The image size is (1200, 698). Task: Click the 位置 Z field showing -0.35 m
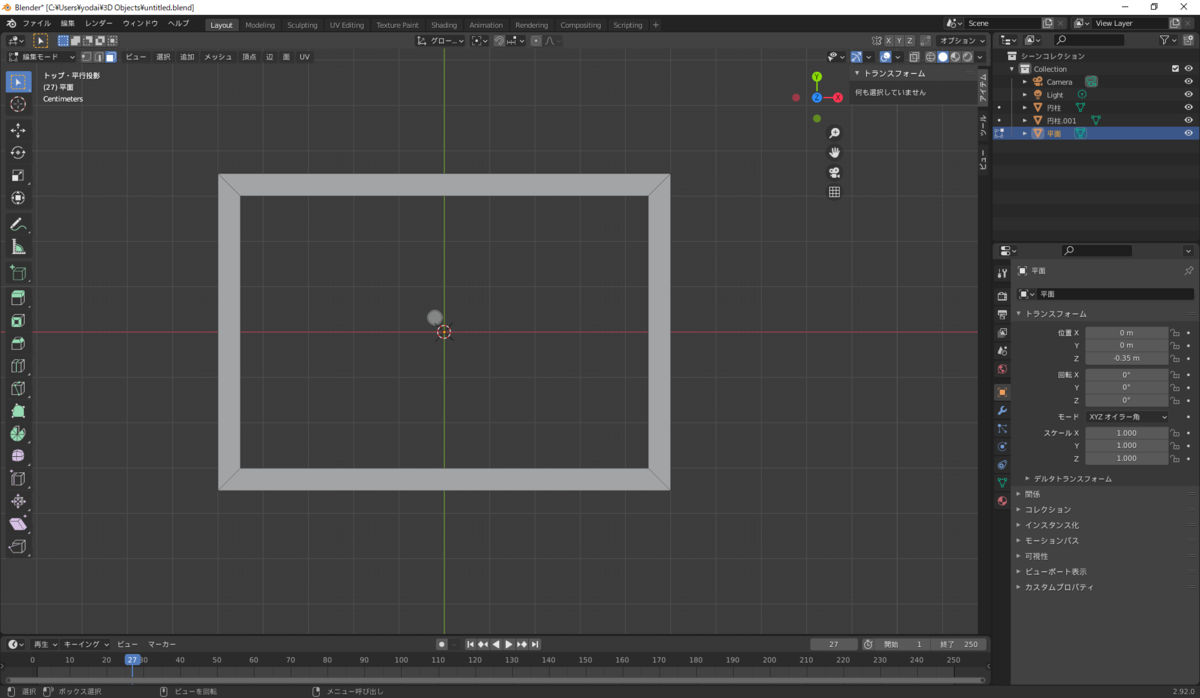pos(1127,358)
